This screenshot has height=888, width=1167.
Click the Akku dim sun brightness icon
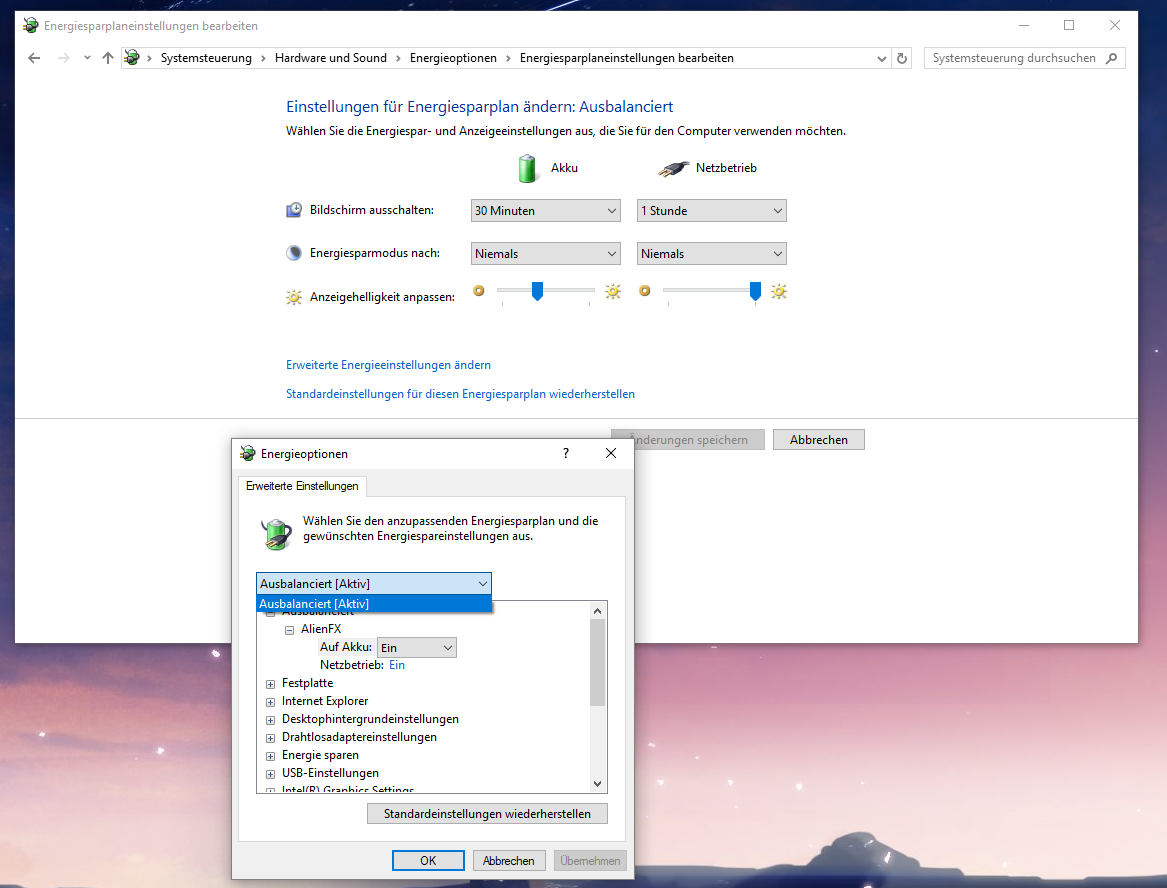tap(478, 292)
